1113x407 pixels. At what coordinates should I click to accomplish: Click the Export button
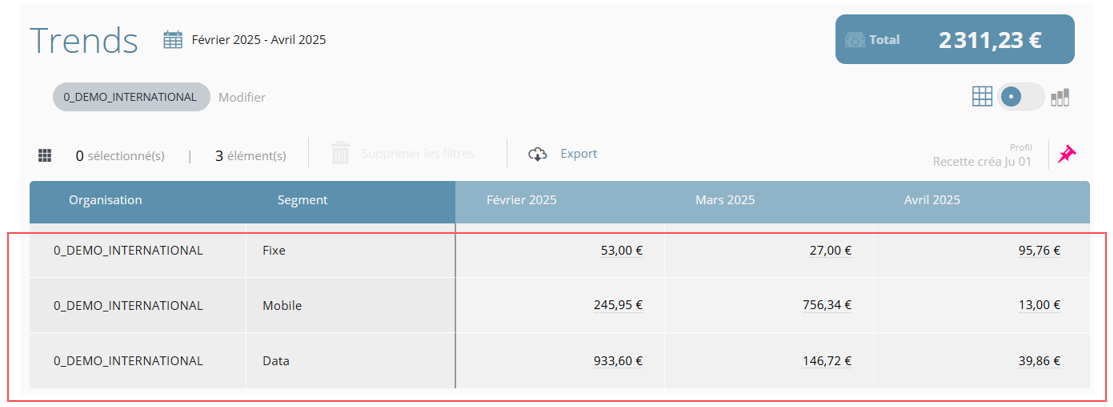(x=578, y=154)
